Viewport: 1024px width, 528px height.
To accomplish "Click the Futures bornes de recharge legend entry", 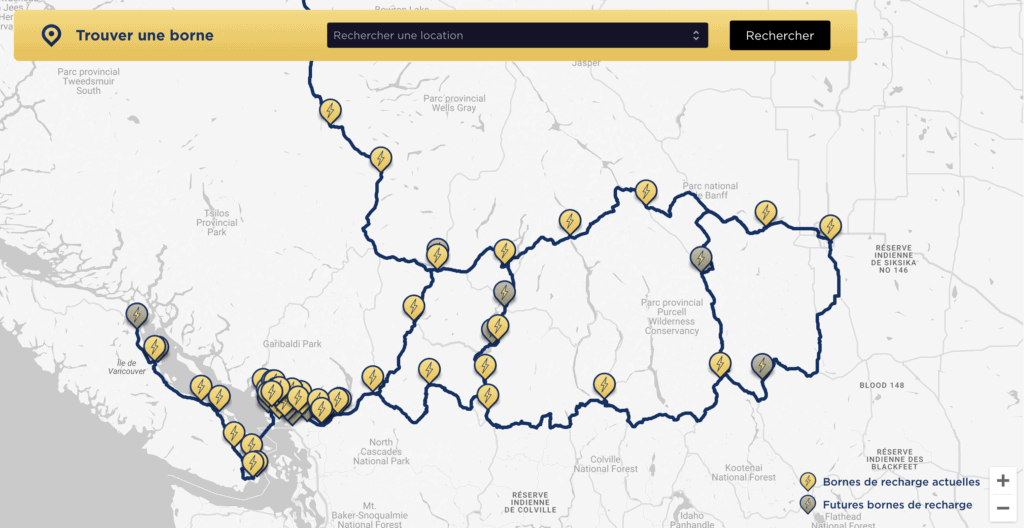I will click(x=896, y=505).
